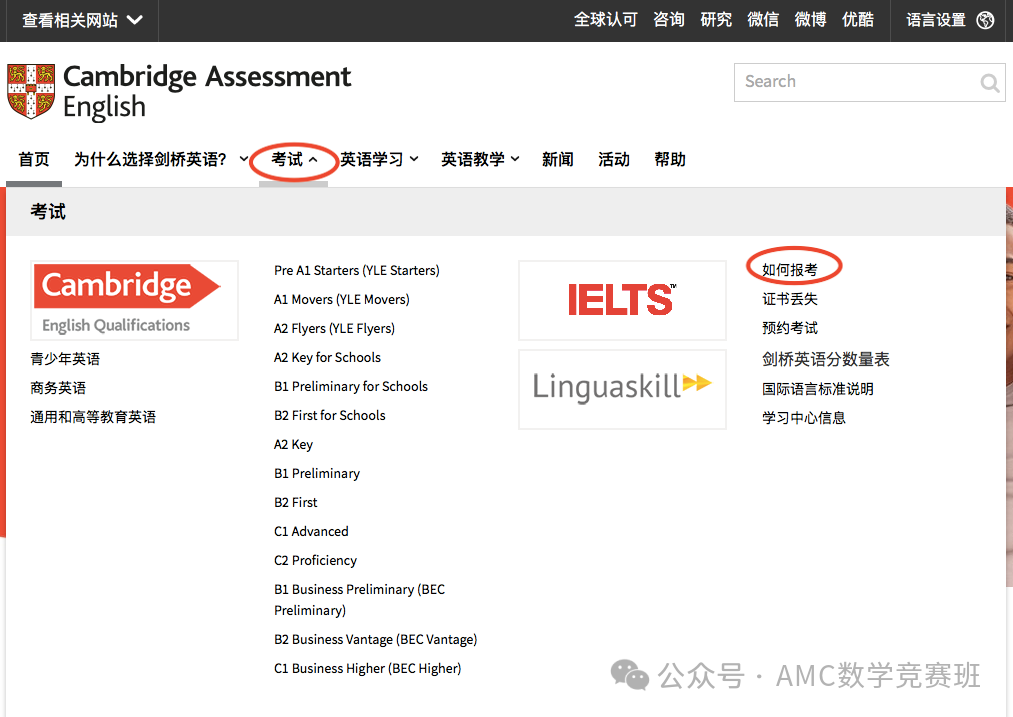Select B2 Business Vantage (BEC Vantage)

[x=375, y=639]
